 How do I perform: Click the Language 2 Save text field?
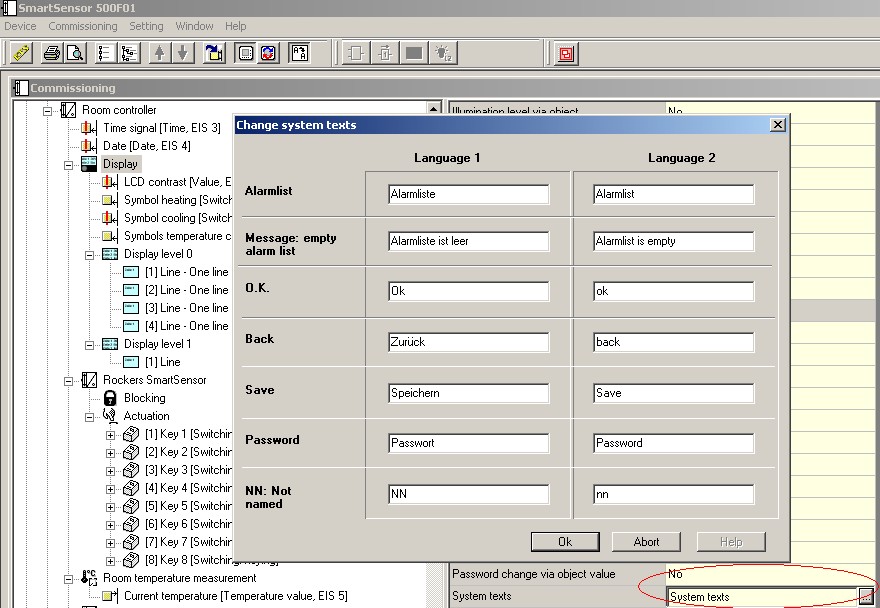(x=673, y=393)
